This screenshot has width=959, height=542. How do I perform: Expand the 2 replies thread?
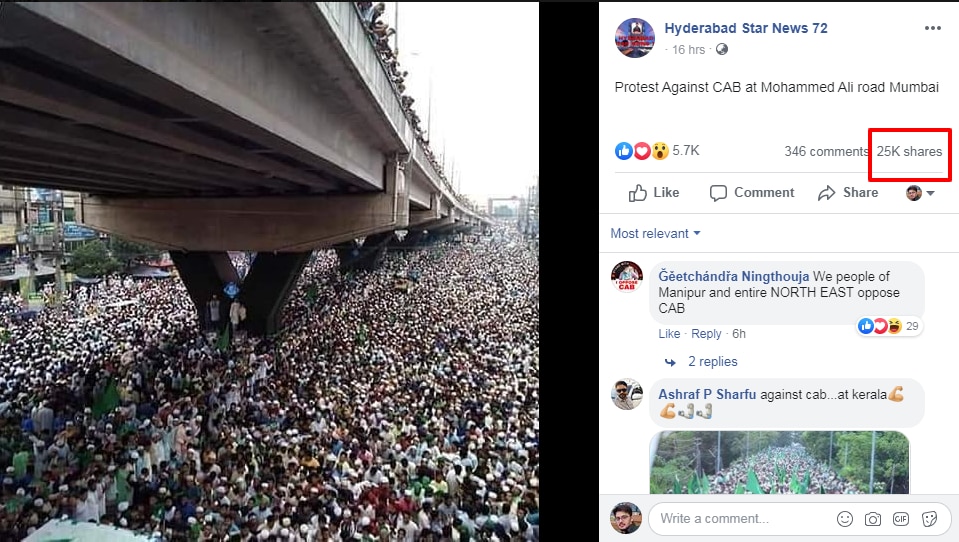click(x=711, y=362)
